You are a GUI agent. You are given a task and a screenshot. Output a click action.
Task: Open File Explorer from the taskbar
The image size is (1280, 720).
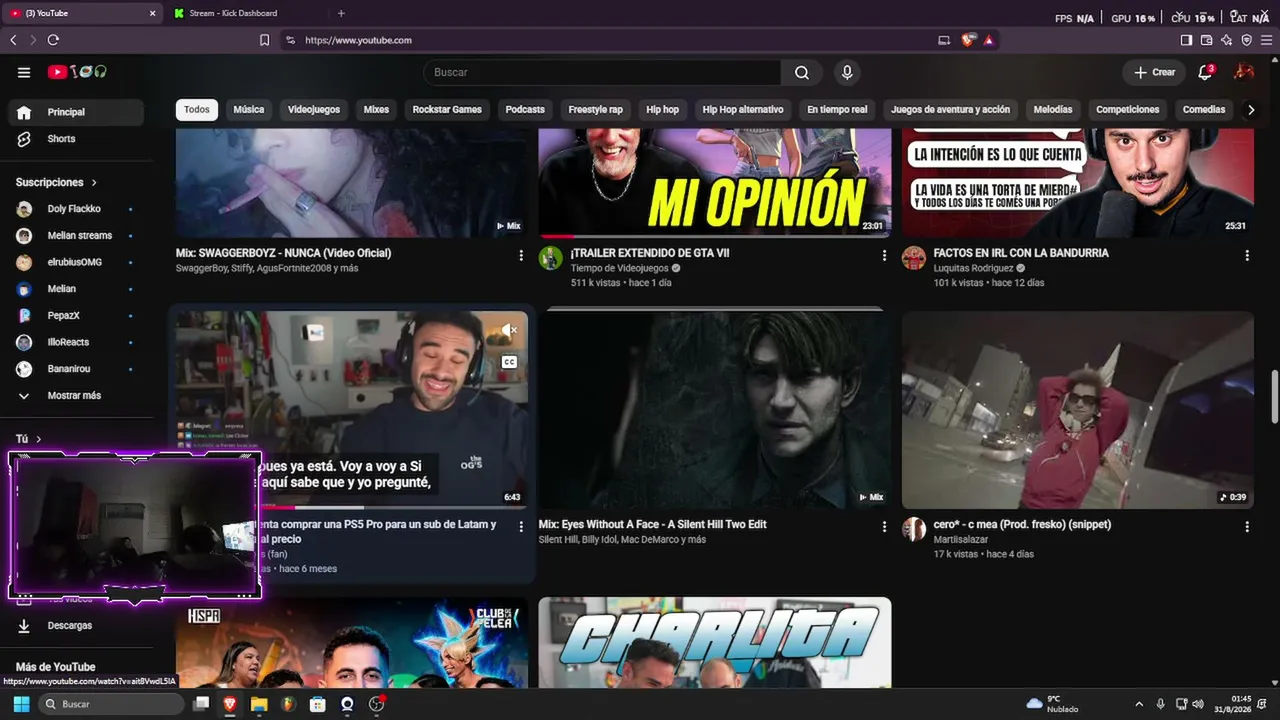pos(259,704)
